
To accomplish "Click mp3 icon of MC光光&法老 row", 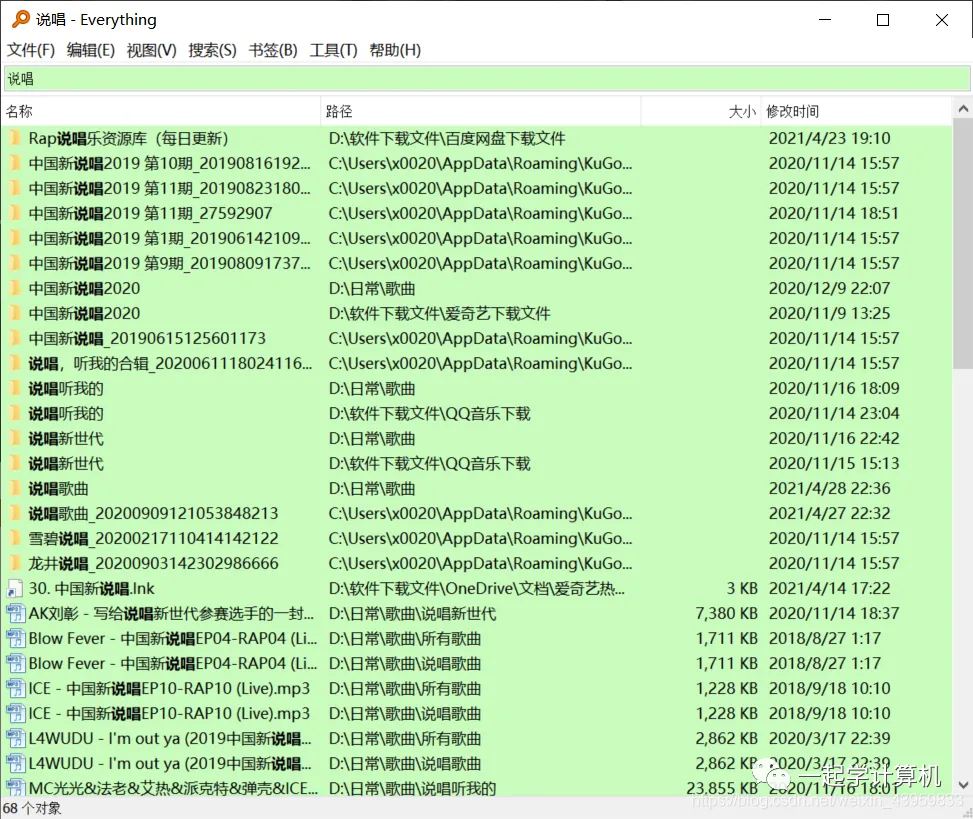I will (15, 789).
